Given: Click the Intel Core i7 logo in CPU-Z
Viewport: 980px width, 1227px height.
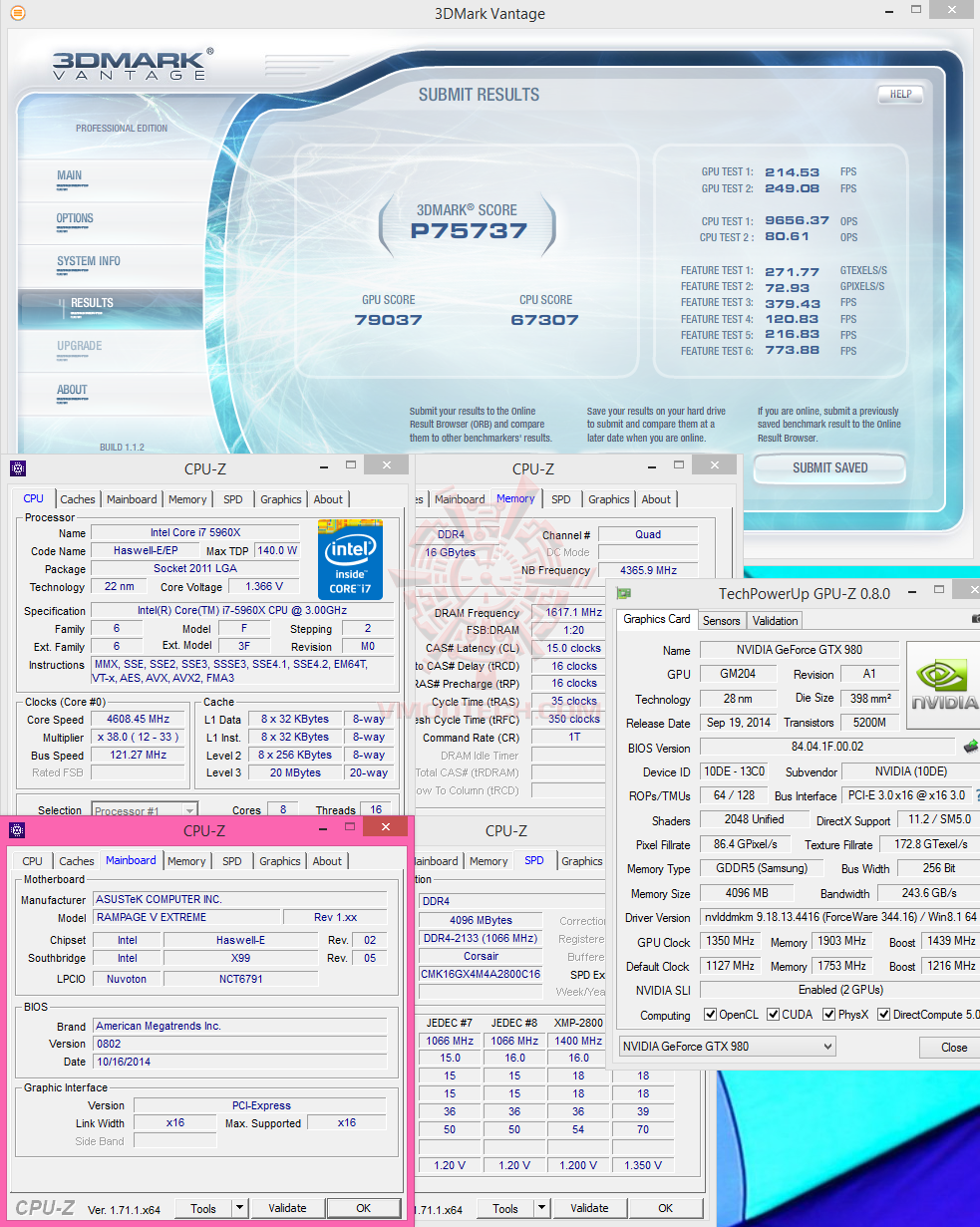Looking at the screenshot, I should tap(351, 559).
